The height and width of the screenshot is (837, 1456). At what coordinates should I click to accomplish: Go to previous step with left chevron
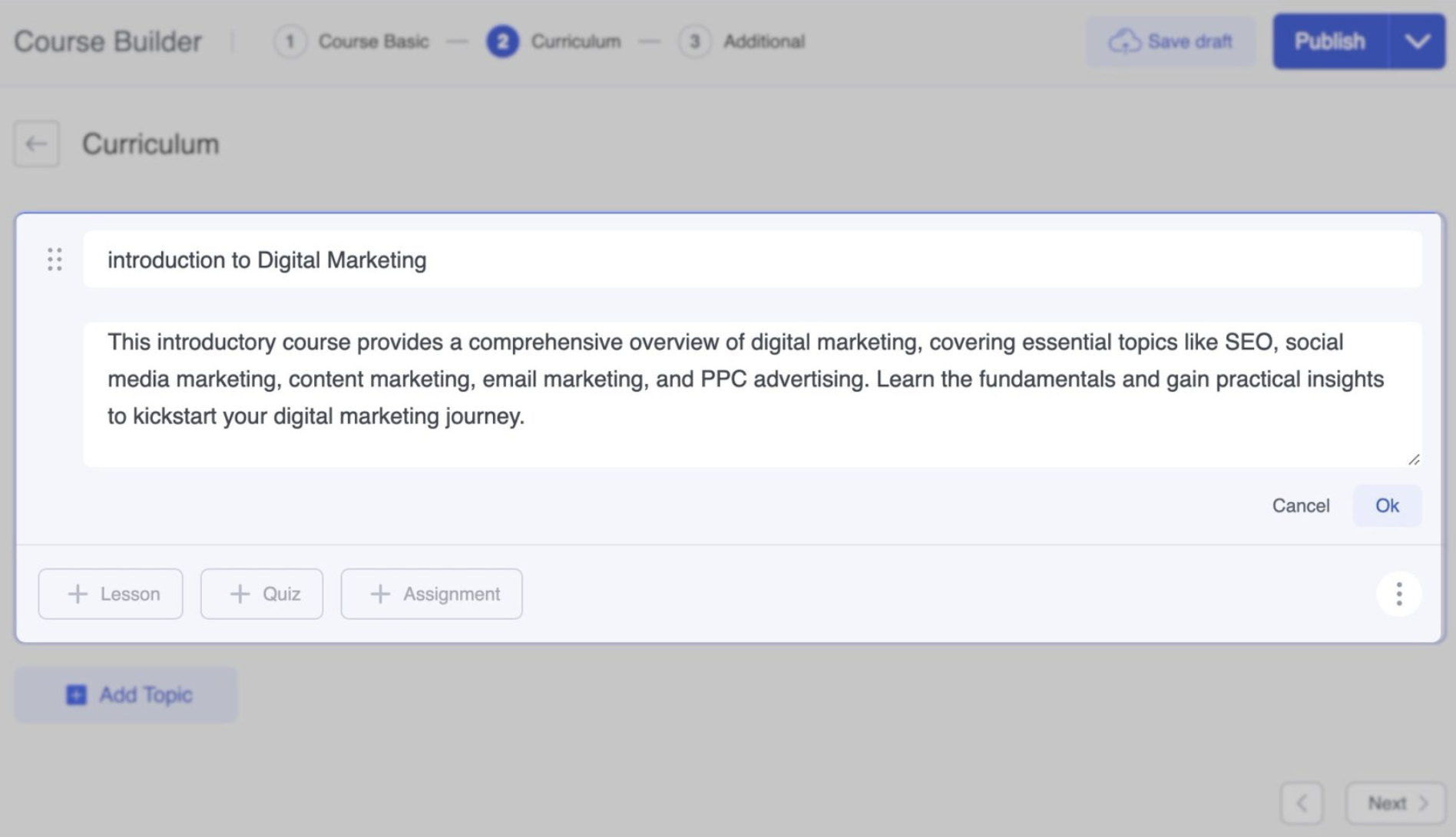(1302, 803)
